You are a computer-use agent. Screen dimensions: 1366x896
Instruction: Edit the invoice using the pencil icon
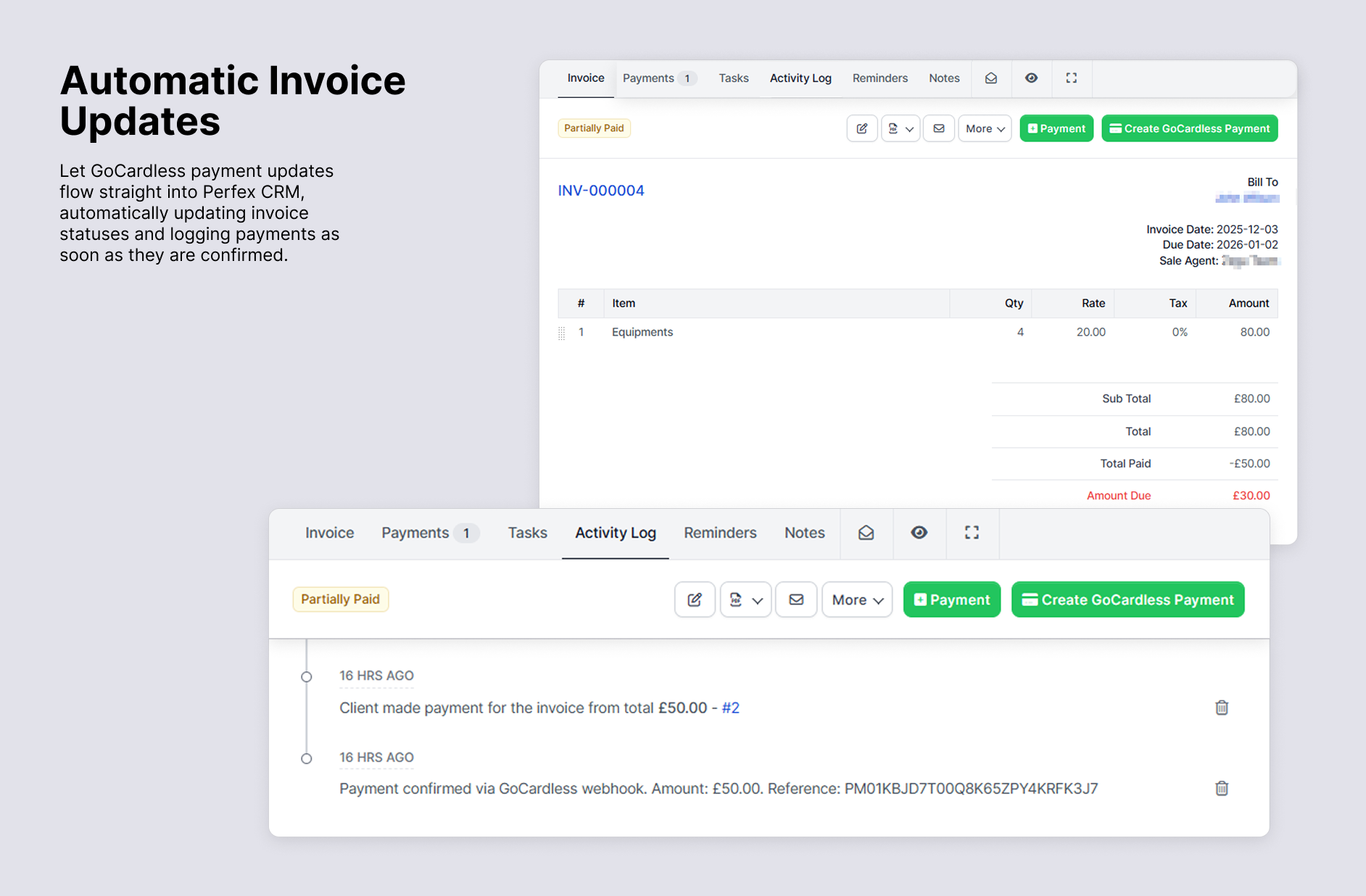pyautogui.click(x=862, y=128)
